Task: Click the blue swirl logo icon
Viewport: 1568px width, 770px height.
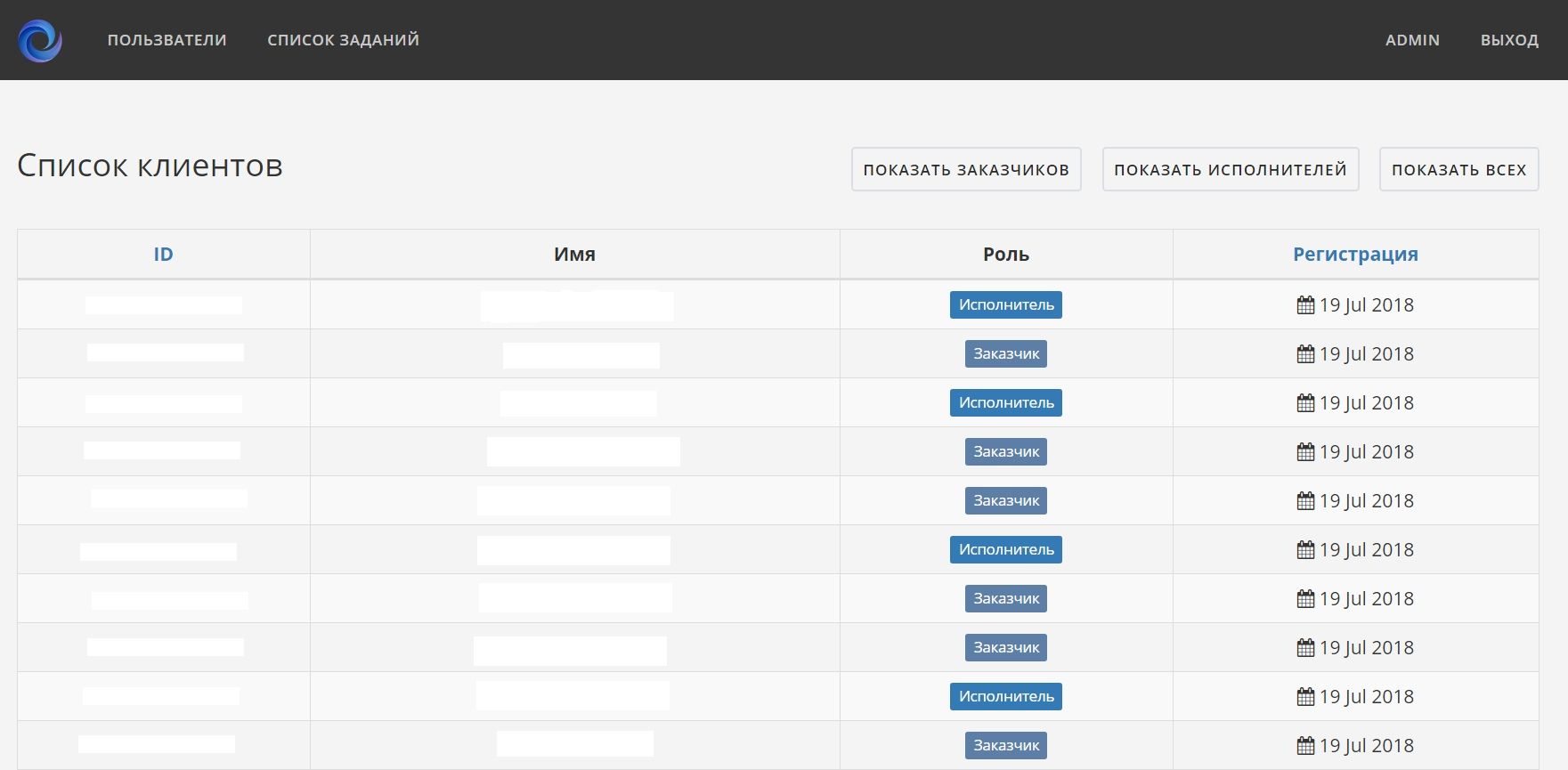Action: pos(40,40)
